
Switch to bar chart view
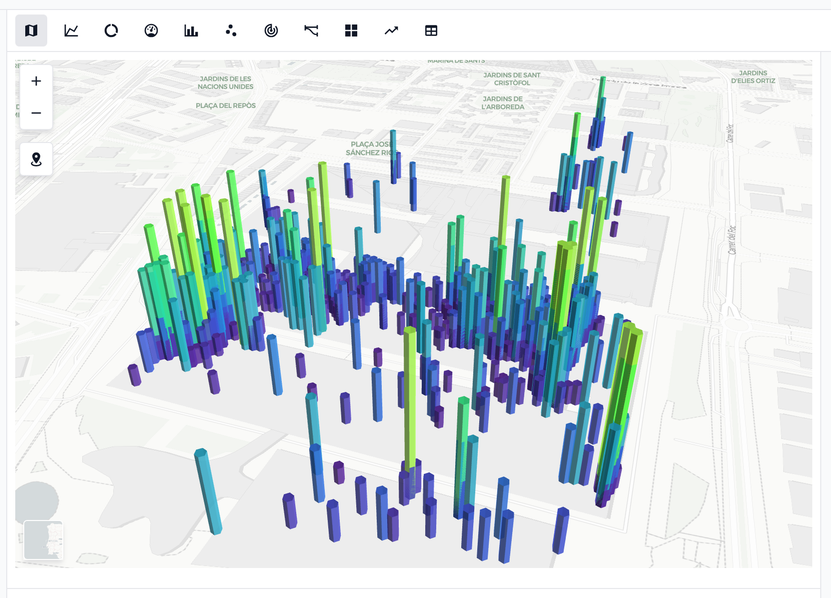191,31
